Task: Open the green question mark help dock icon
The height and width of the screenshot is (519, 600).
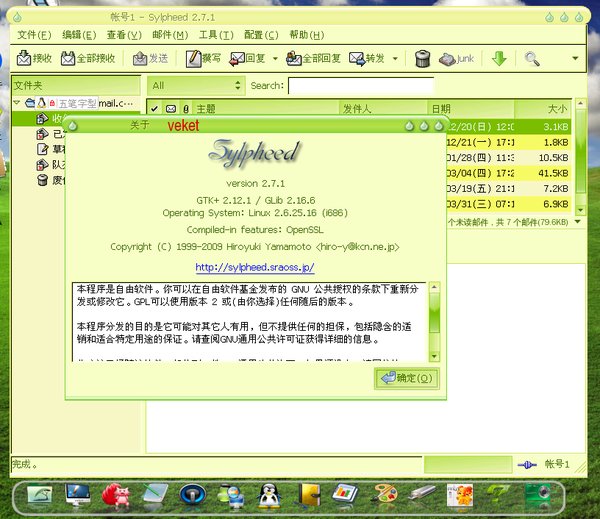Action: pyautogui.click(x=498, y=495)
